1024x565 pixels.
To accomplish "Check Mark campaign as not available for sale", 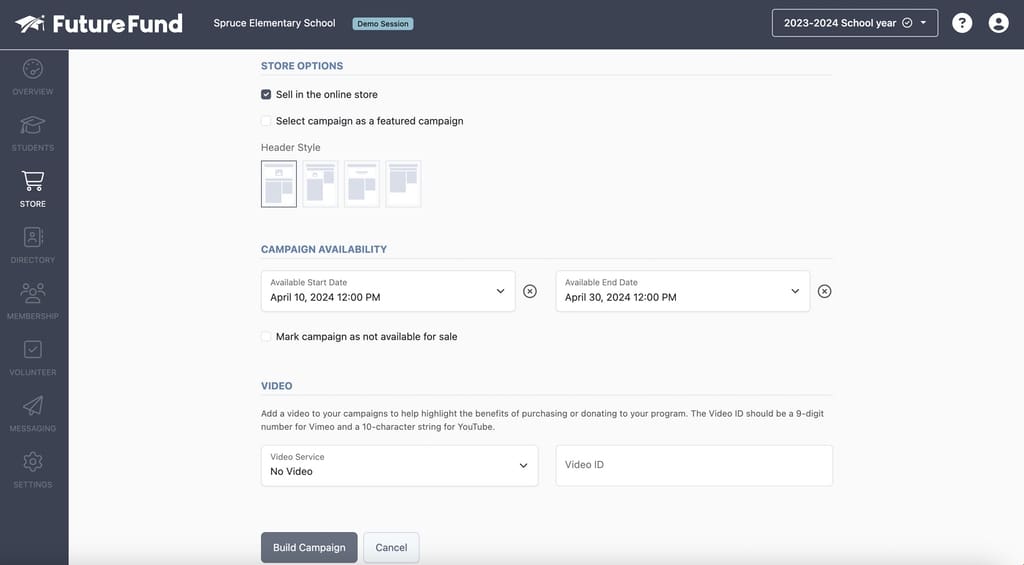I will point(266,337).
